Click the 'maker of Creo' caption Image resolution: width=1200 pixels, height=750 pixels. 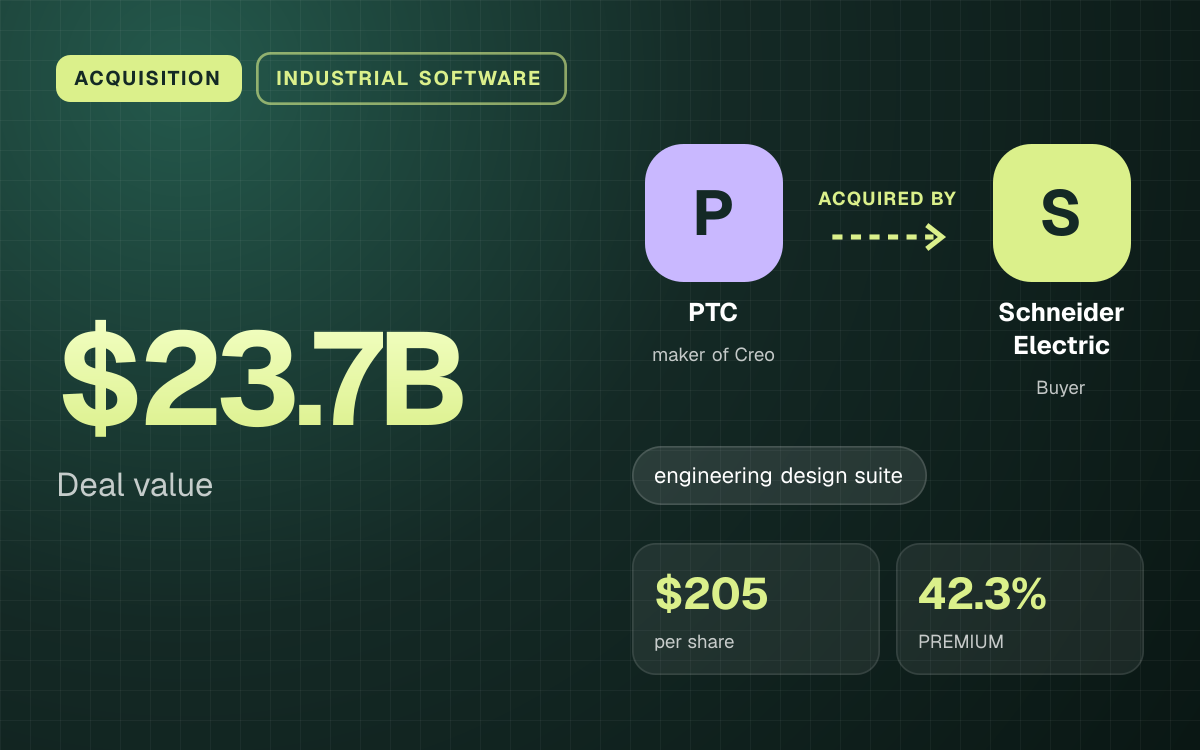coord(714,355)
